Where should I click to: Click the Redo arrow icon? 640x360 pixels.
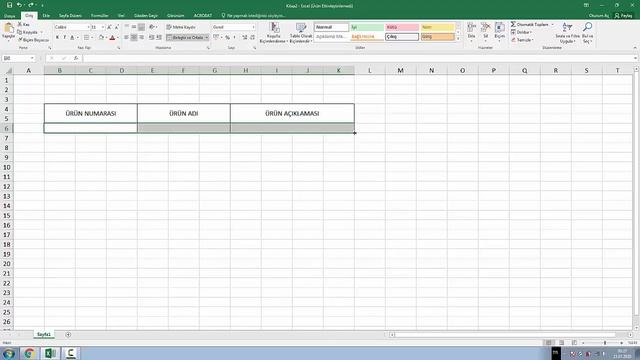(31, 5)
